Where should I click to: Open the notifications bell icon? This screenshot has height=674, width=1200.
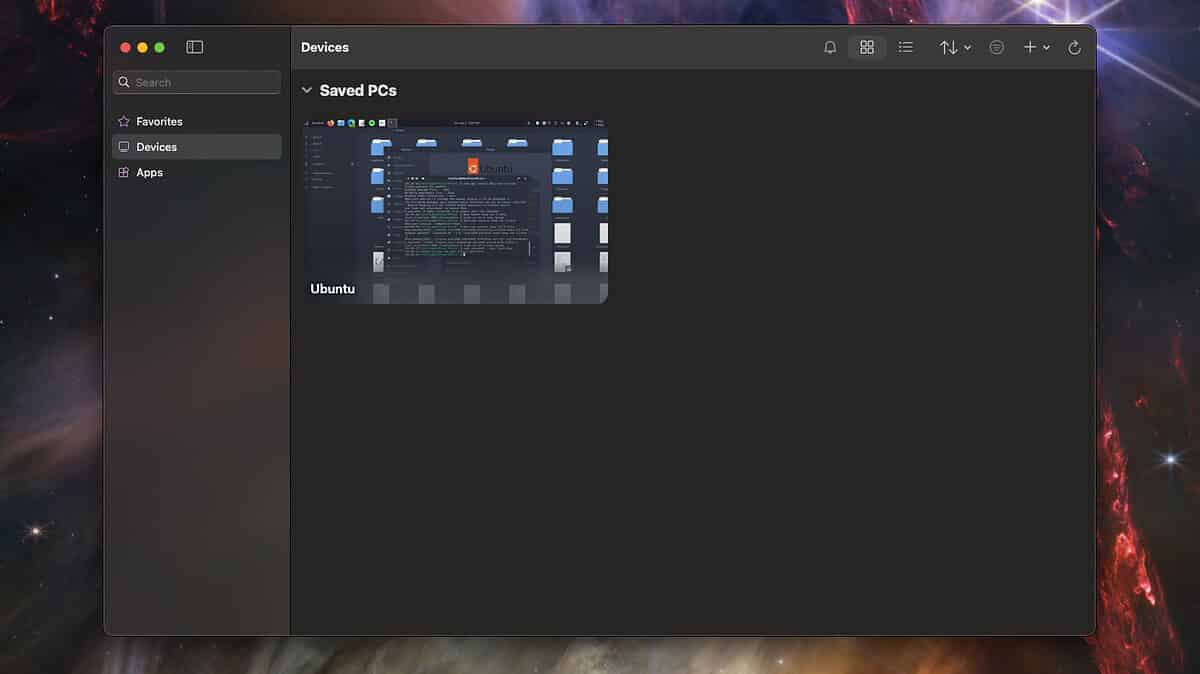(829, 47)
